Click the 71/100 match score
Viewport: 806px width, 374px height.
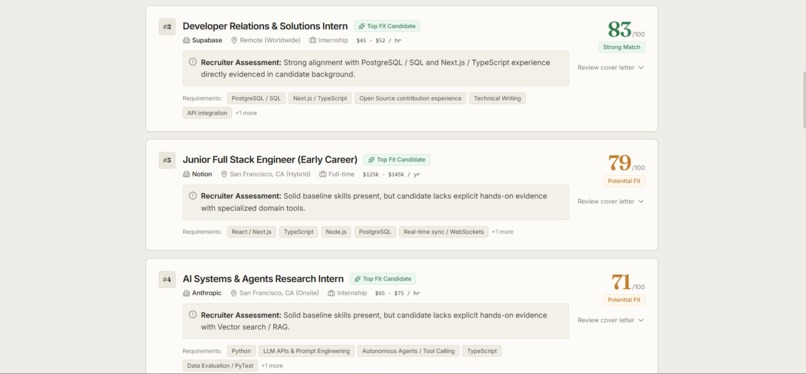[x=627, y=282]
